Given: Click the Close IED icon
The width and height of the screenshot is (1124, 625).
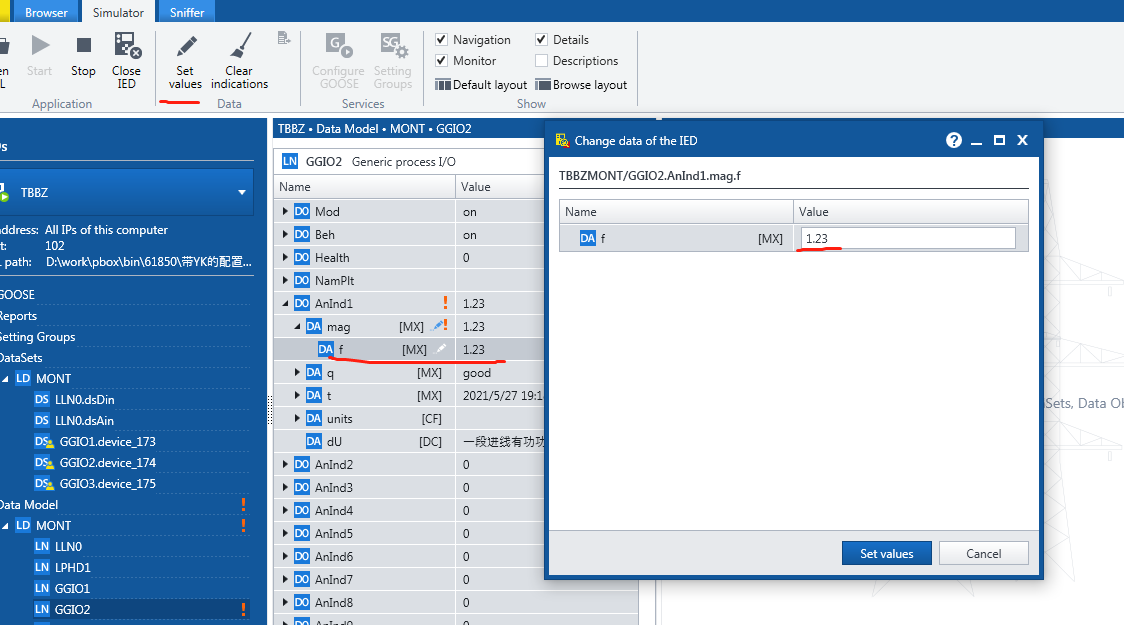Looking at the screenshot, I should tap(126, 46).
